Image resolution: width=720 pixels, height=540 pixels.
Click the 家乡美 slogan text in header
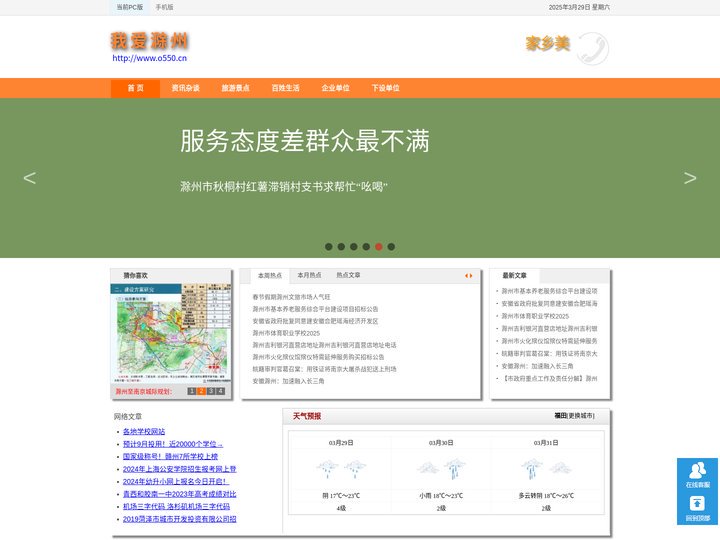[x=548, y=44]
